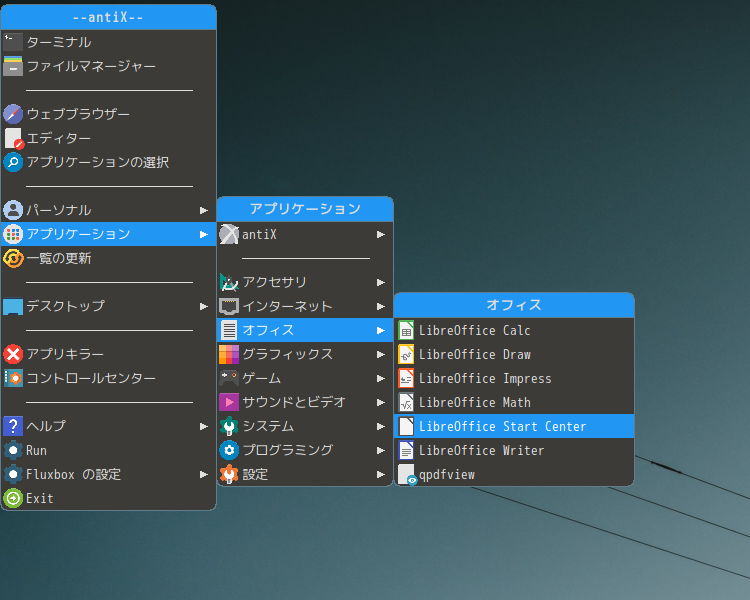This screenshot has height=600, width=750.
Task: Click the gamepad icon beside ゲーム
Action: [x=229, y=378]
